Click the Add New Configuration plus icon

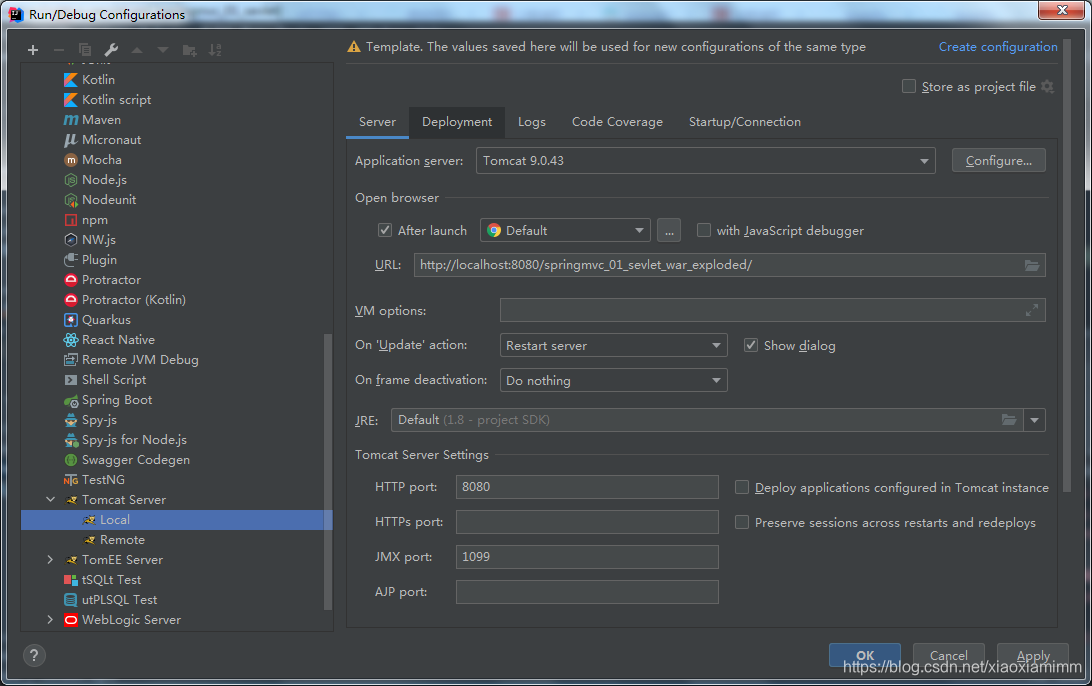[33, 50]
